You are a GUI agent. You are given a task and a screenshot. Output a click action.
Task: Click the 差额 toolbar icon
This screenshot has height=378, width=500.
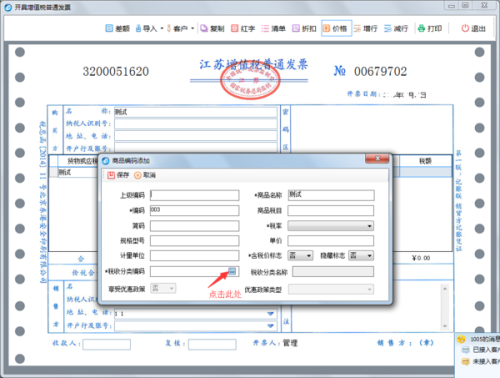coord(109,28)
